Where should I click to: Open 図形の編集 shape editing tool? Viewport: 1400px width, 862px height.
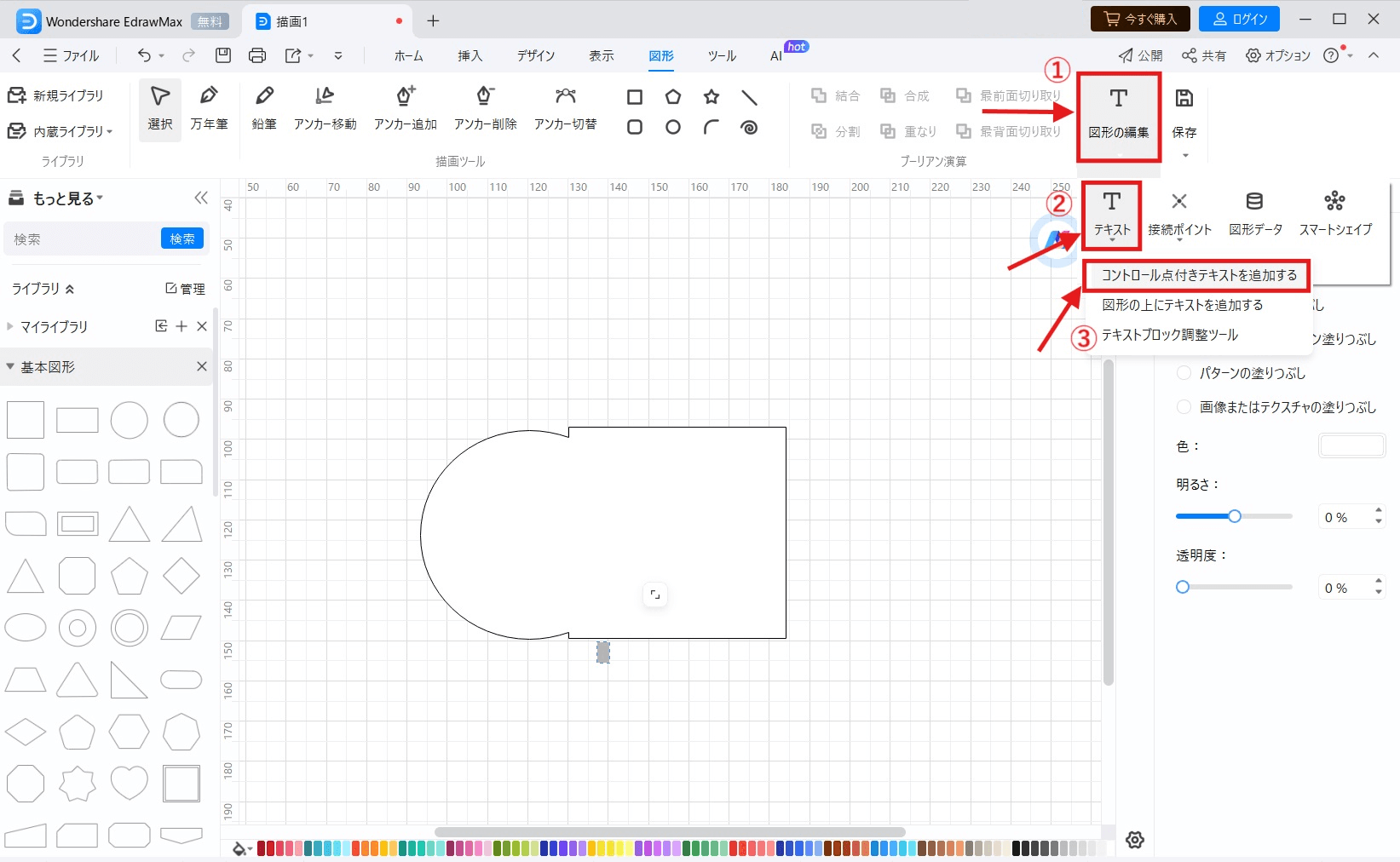click(1119, 117)
